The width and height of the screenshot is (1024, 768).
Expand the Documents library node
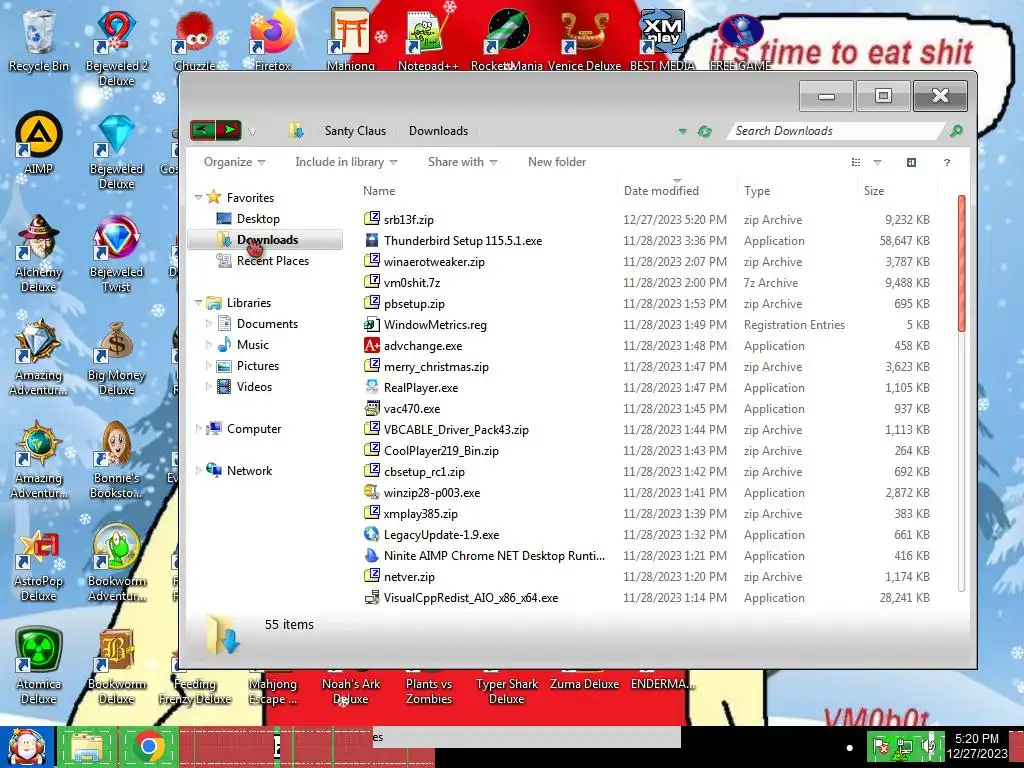pyautogui.click(x=208, y=324)
